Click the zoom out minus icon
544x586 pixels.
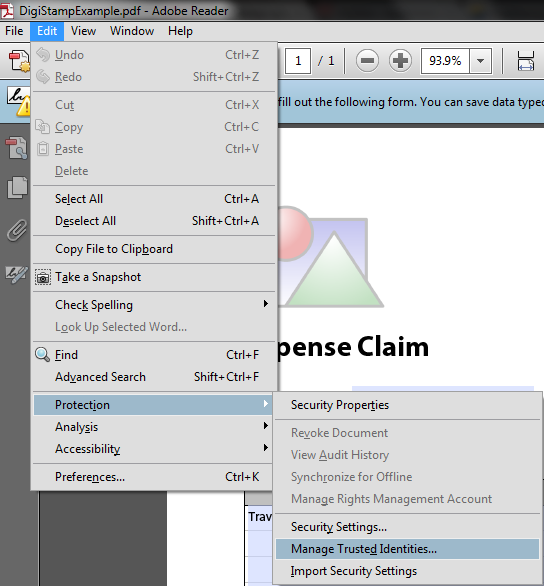[367, 61]
